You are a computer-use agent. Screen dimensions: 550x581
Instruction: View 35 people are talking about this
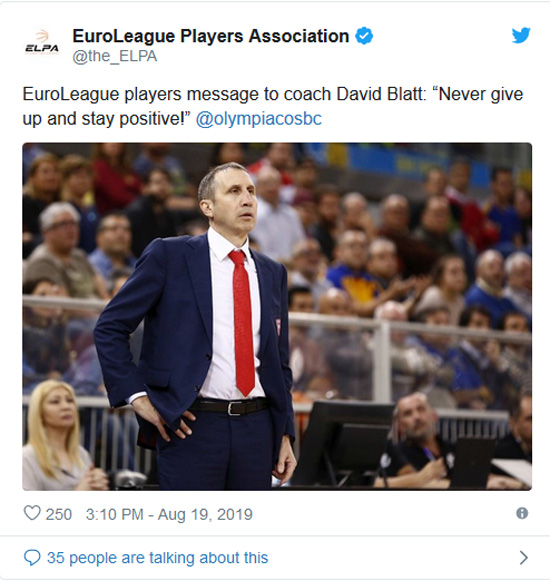coord(157,558)
